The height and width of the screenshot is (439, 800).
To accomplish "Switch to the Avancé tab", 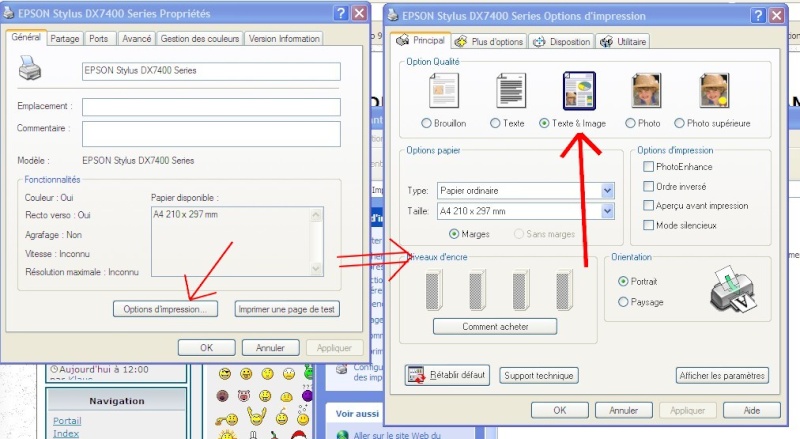I will pyautogui.click(x=137, y=38).
